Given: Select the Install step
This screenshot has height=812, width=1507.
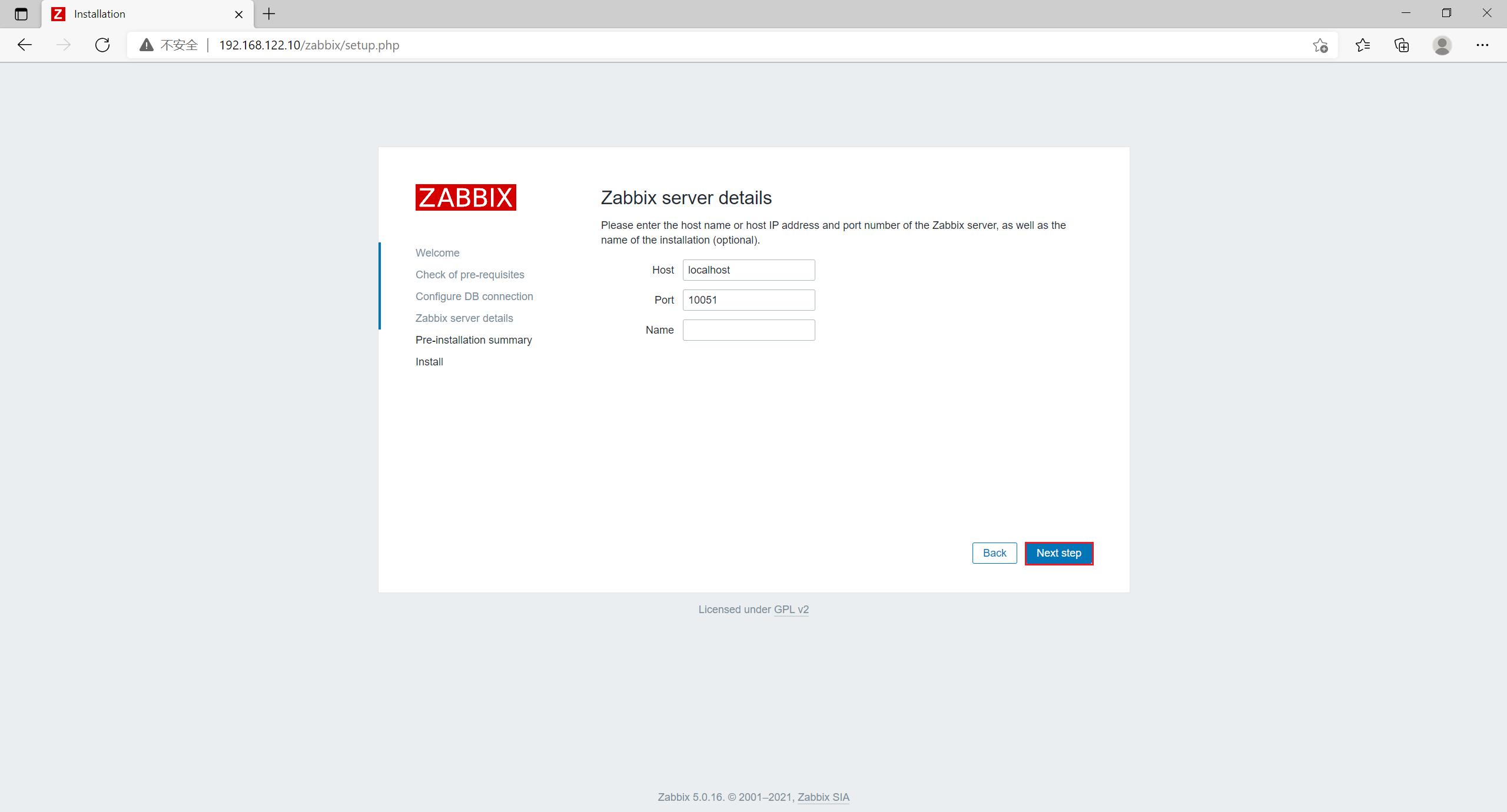Looking at the screenshot, I should pos(429,362).
